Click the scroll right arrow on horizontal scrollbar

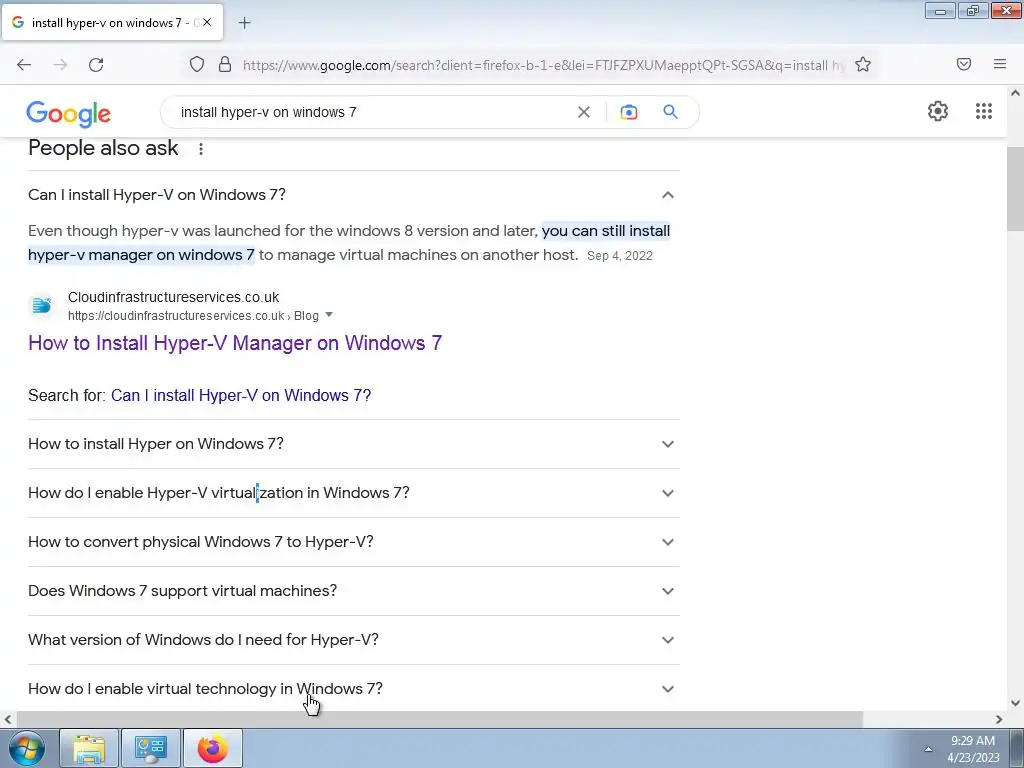(999, 720)
